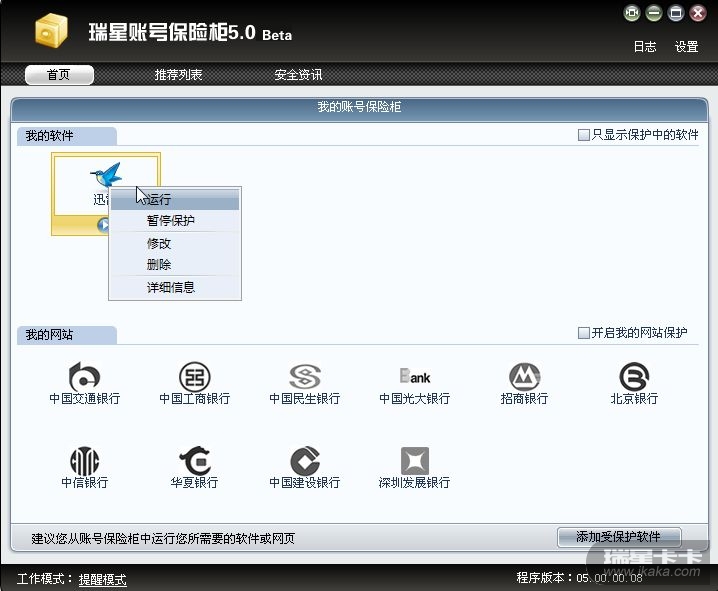Open 华夏银行 bank icon
The width and height of the screenshot is (718, 591).
coord(195,461)
